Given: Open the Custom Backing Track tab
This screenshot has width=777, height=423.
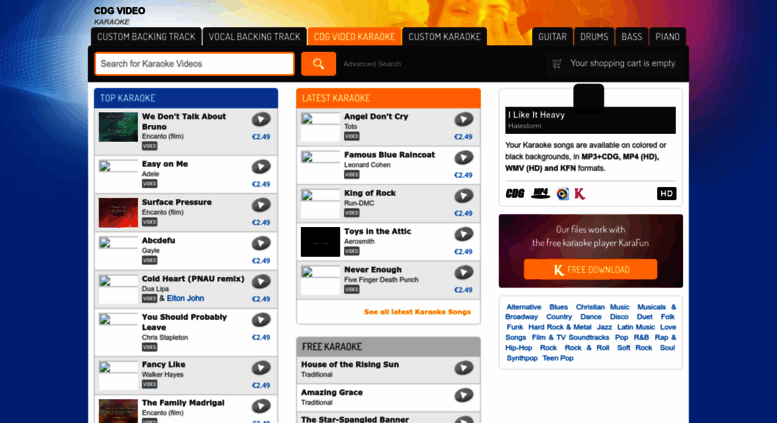Looking at the screenshot, I should click(x=146, y=37).
